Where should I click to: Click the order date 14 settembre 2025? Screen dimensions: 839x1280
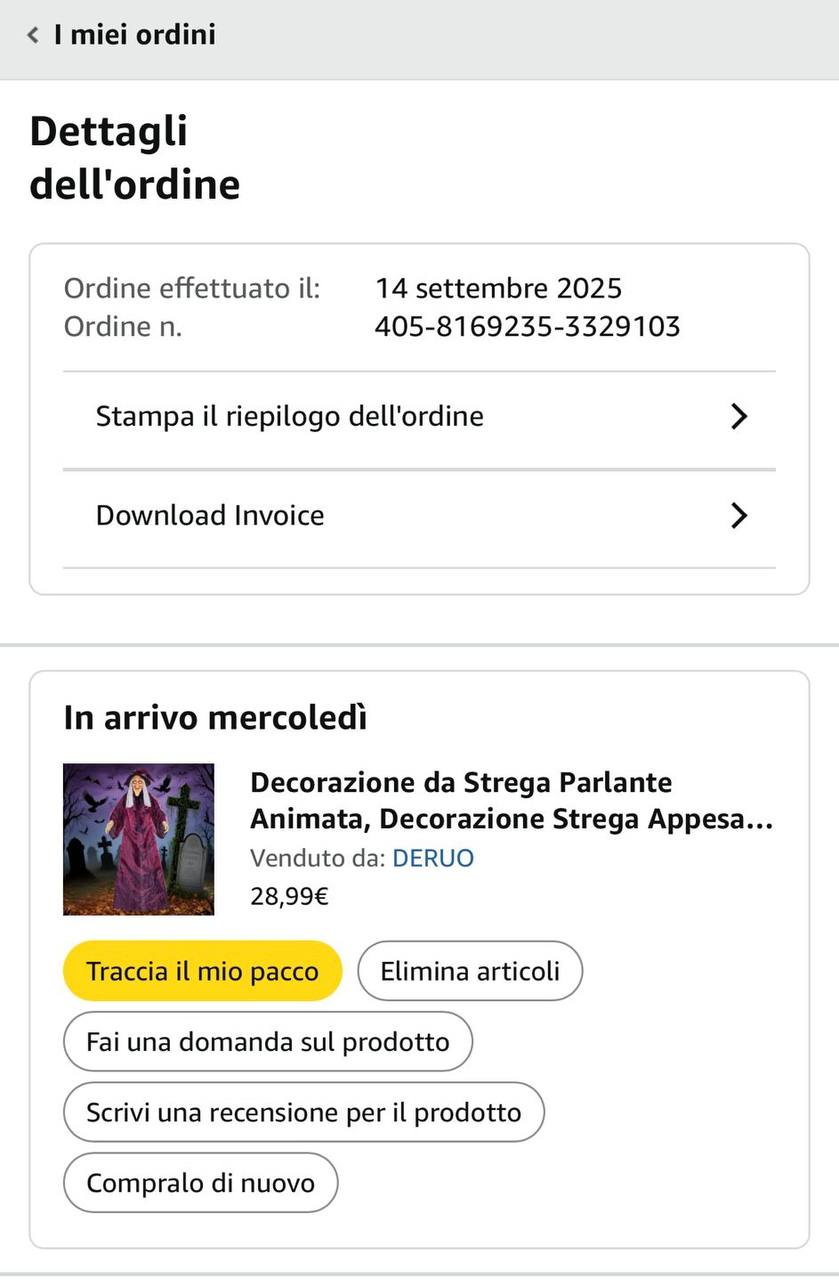click(498, 289)
